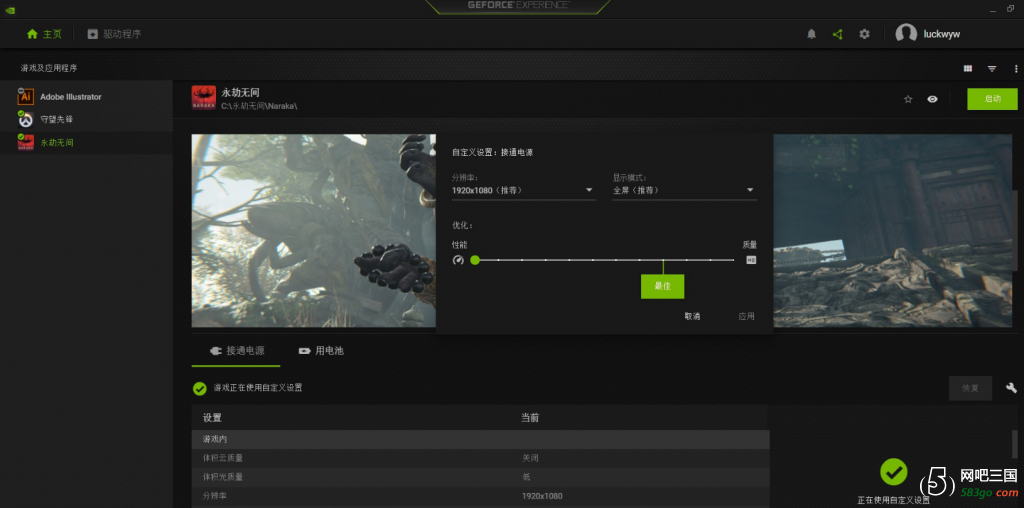Open custom settings wrench icon
Screen dimensions: 1024x508
point(1012,388)
